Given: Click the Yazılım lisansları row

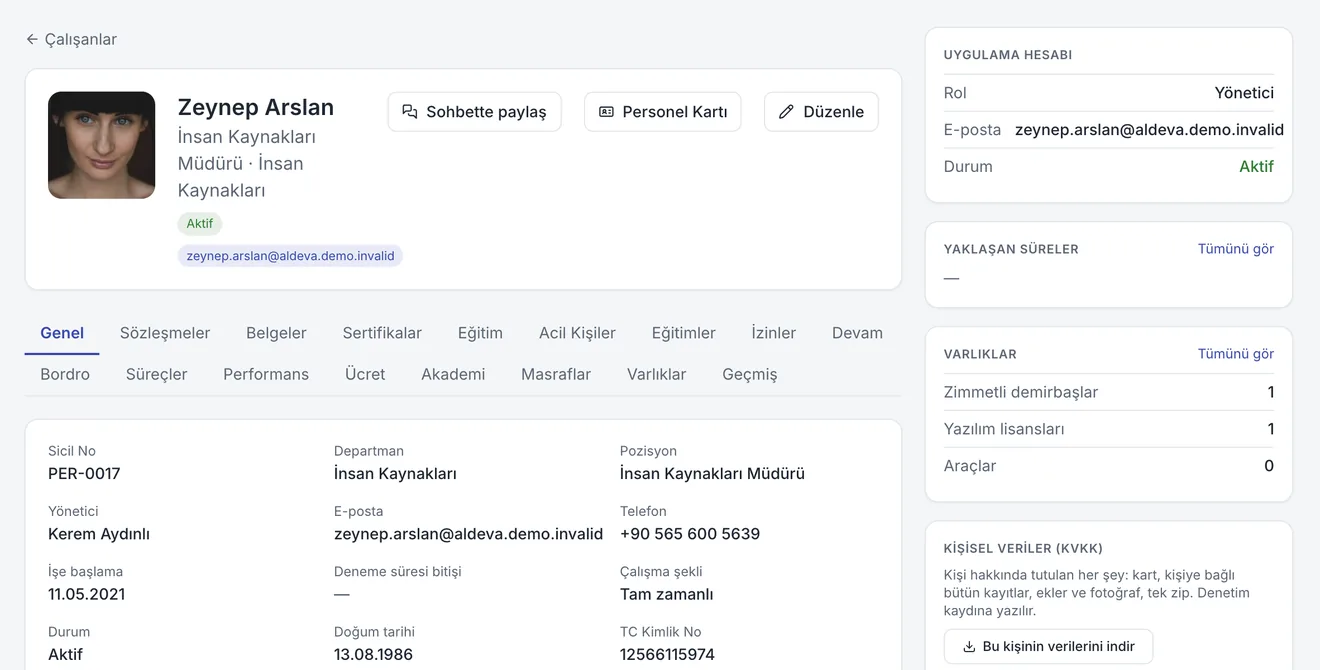Looking at the screenshot, I should (x=1109, y=429).
